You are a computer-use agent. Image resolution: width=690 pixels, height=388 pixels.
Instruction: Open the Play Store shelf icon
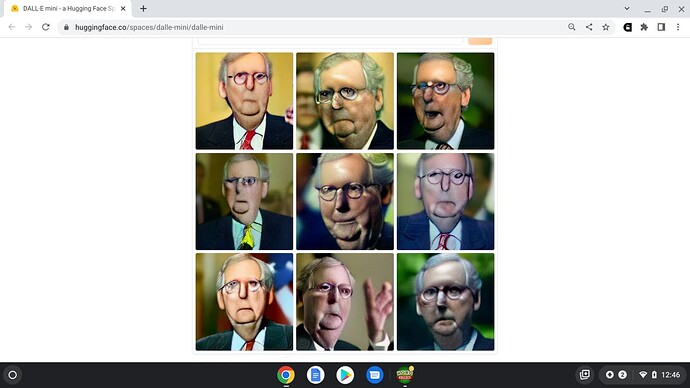click(345, 375)
